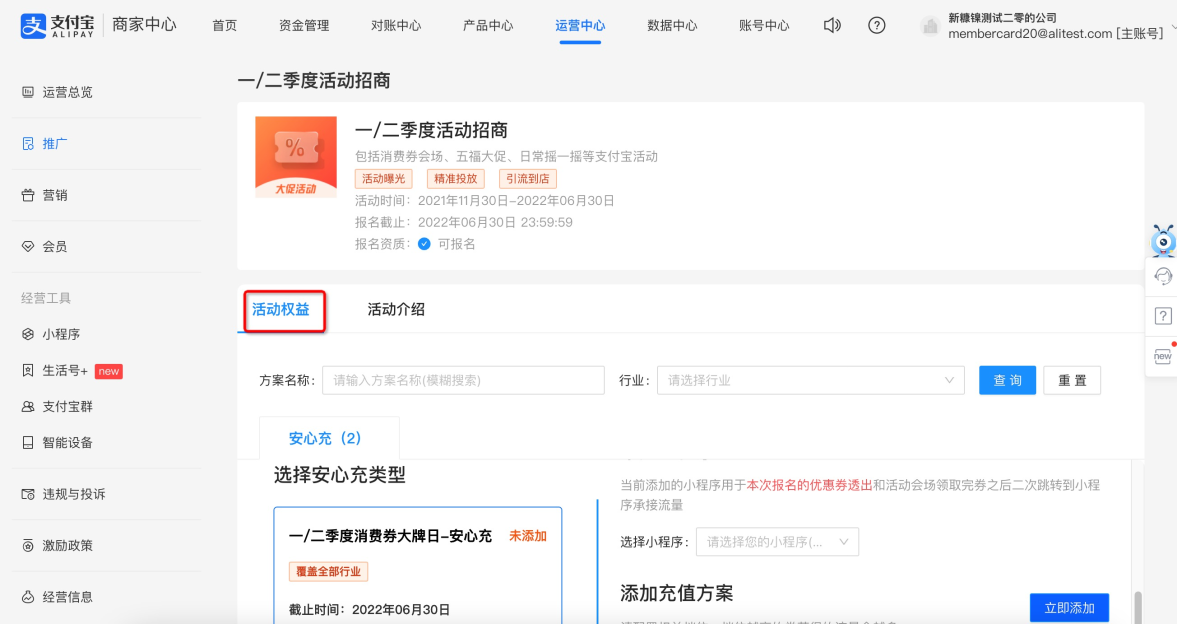Click the headset customer service icon
The image size is (1177, 624).
pos(1163,276)
